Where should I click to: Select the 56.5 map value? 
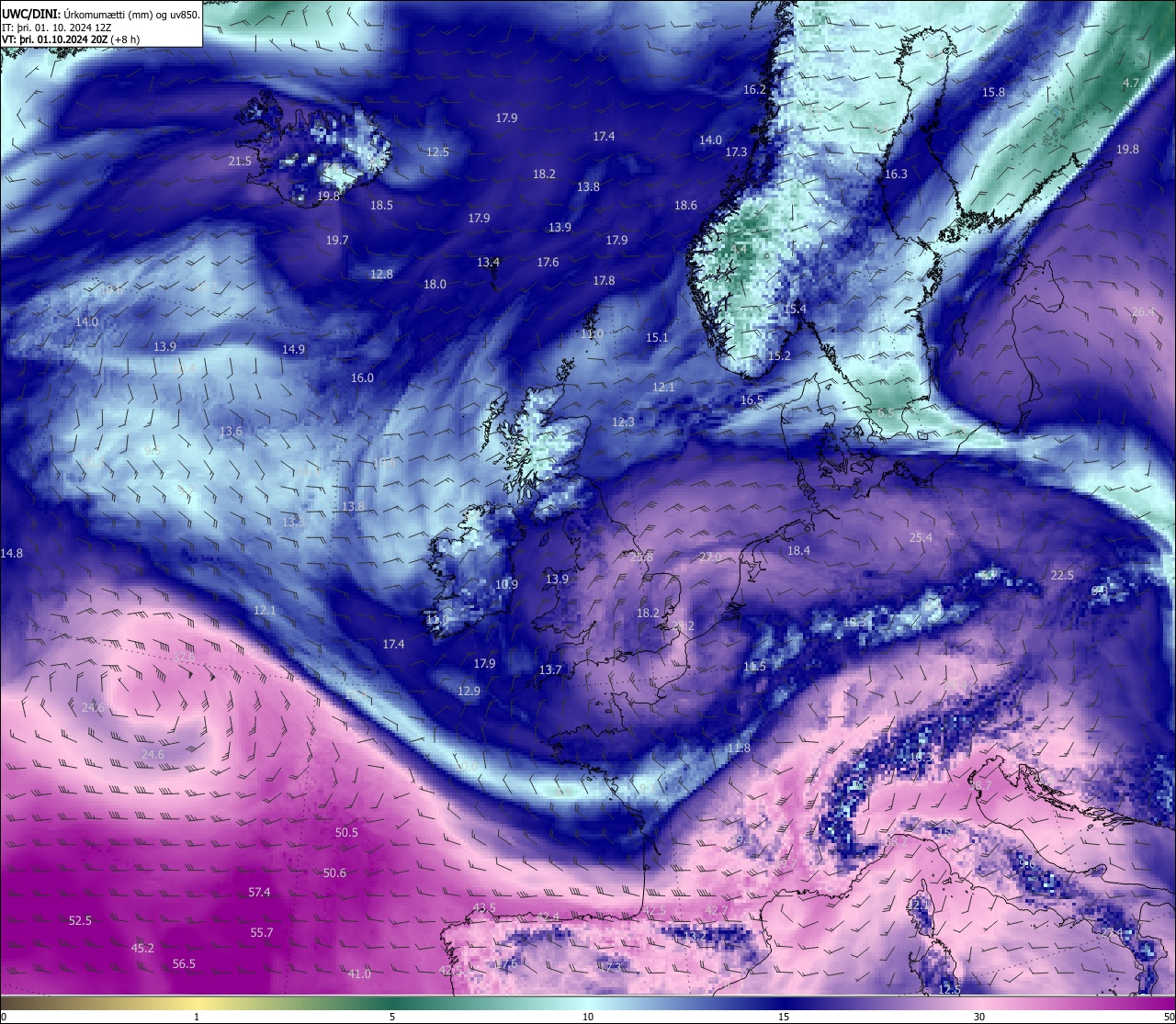point(184,964)
